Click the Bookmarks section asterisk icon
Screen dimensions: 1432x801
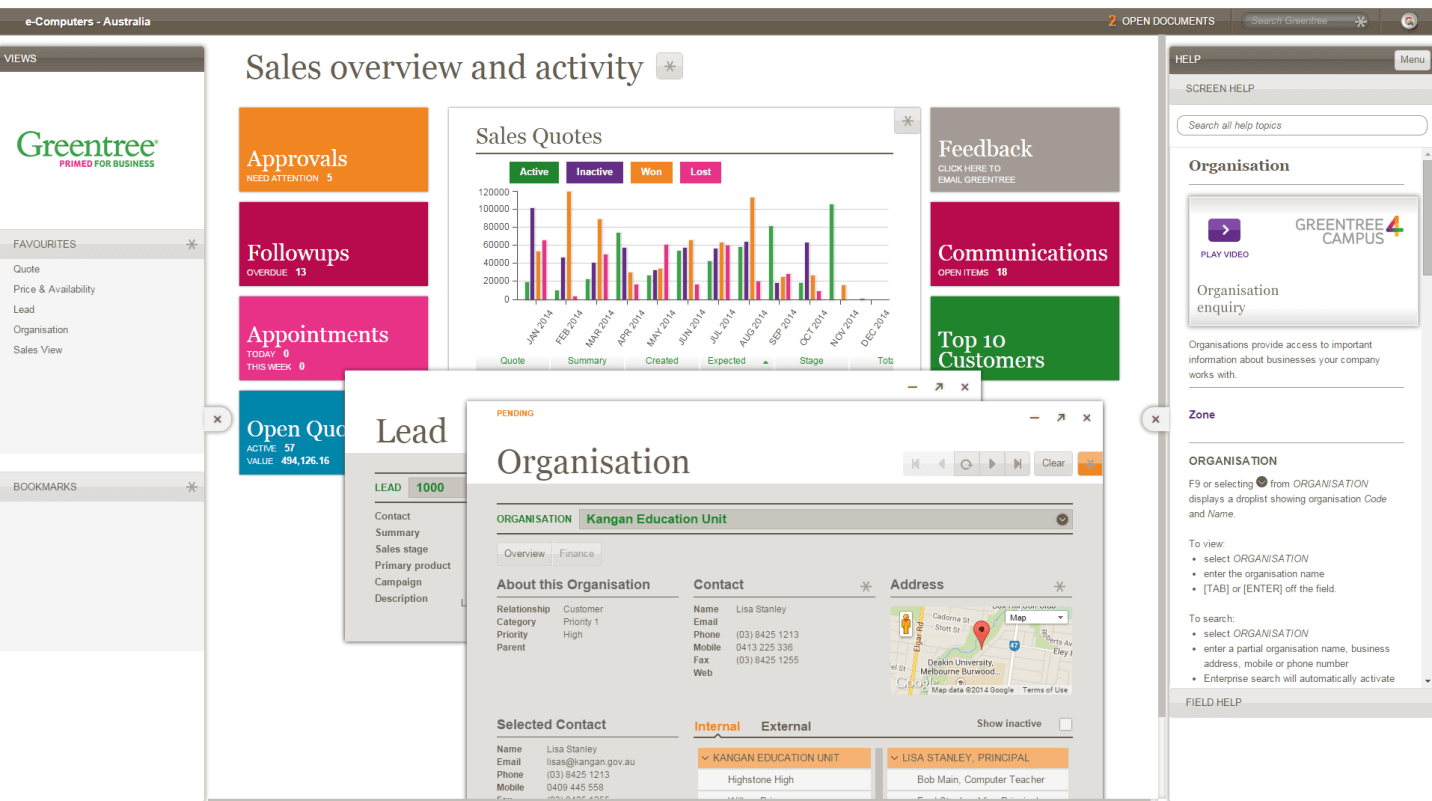(x=192, y=487)
